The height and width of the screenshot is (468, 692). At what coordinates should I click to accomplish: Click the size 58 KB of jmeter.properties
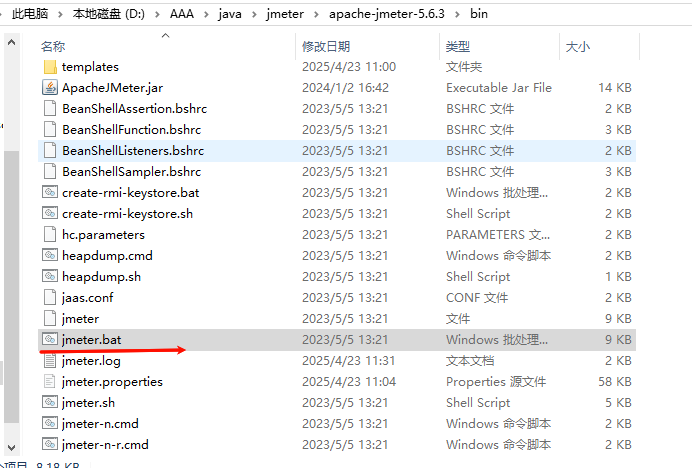pos(615,381)
